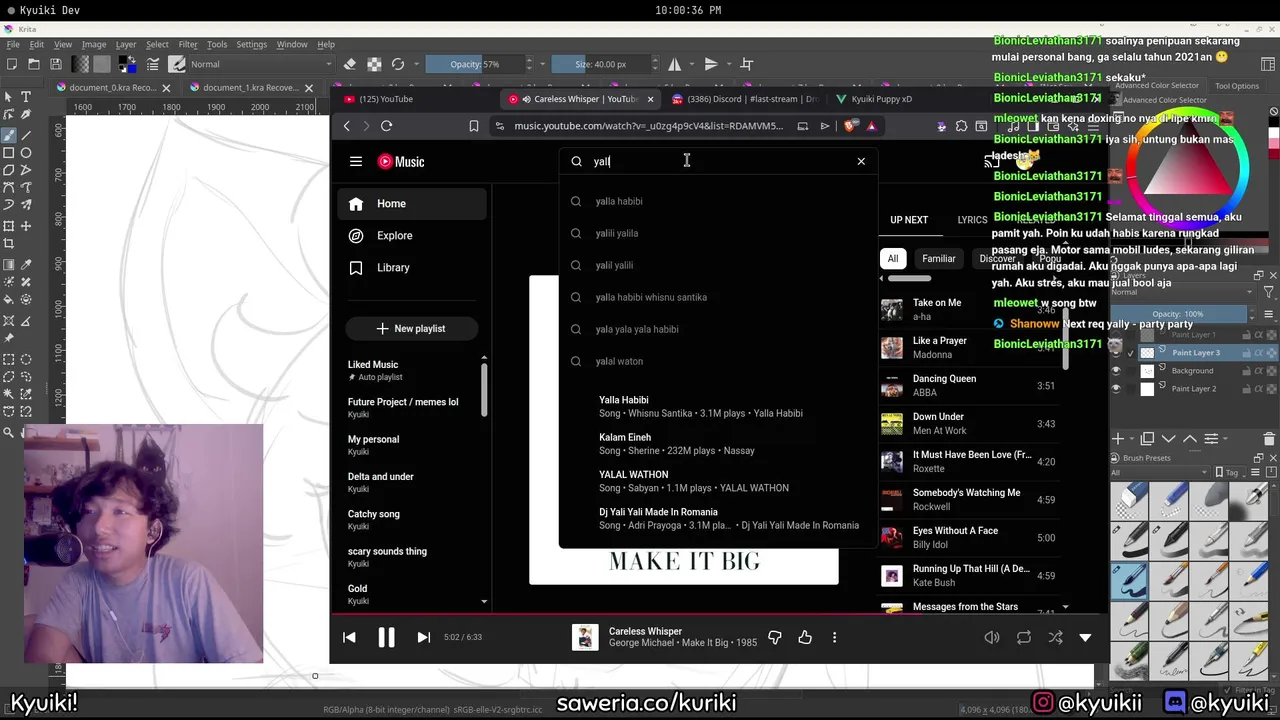1280x720 pixels.
Task: Skip to the next track
Action: click(x=423, y=637)
